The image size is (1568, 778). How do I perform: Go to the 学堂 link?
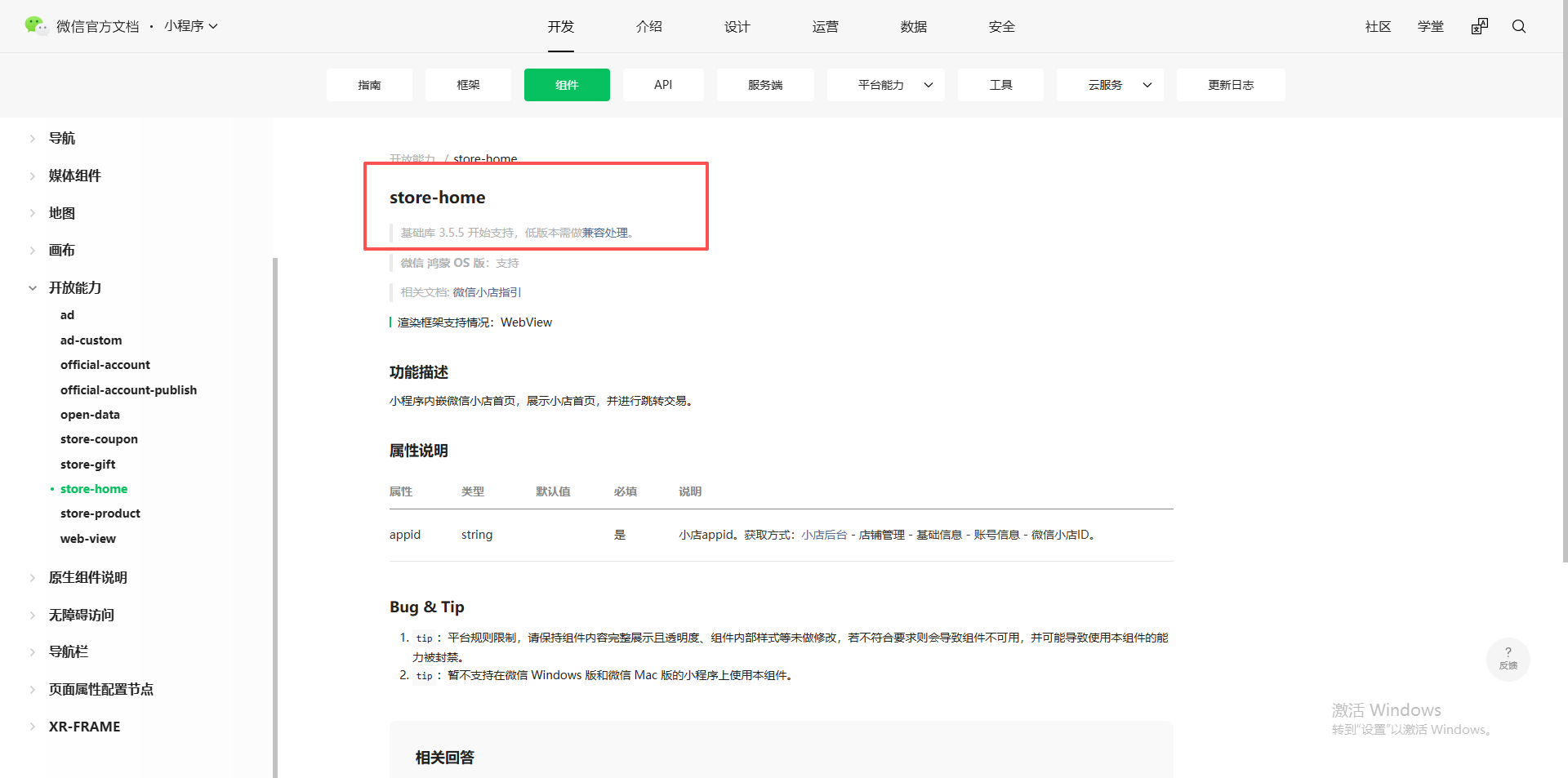click(1431, 26)
